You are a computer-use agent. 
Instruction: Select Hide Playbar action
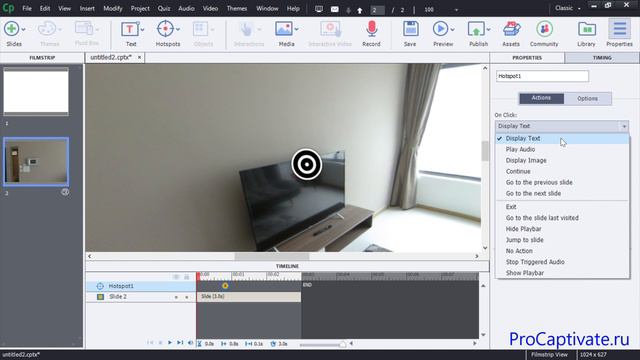524,229
